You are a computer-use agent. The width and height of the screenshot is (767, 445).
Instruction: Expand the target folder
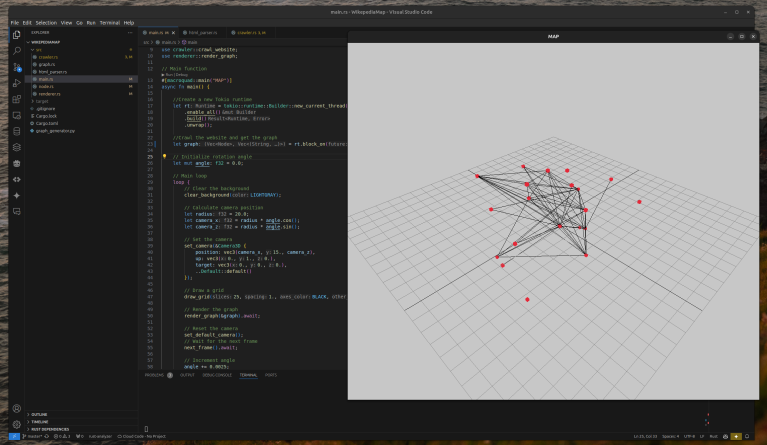[x=32, y=101]
